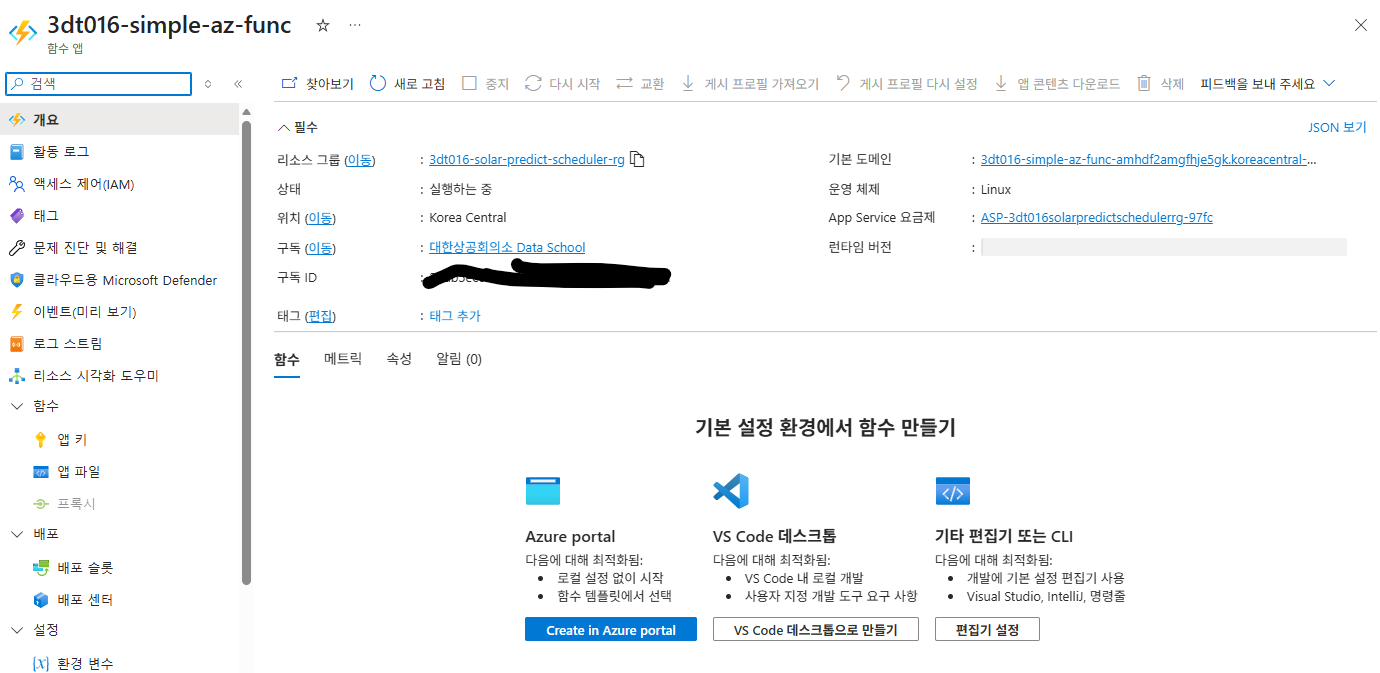Open App Service plan ASP-3dt016solarpredictschedulerrg-97fc link
The image size is (1380, 673).
tap(1097, 218)
